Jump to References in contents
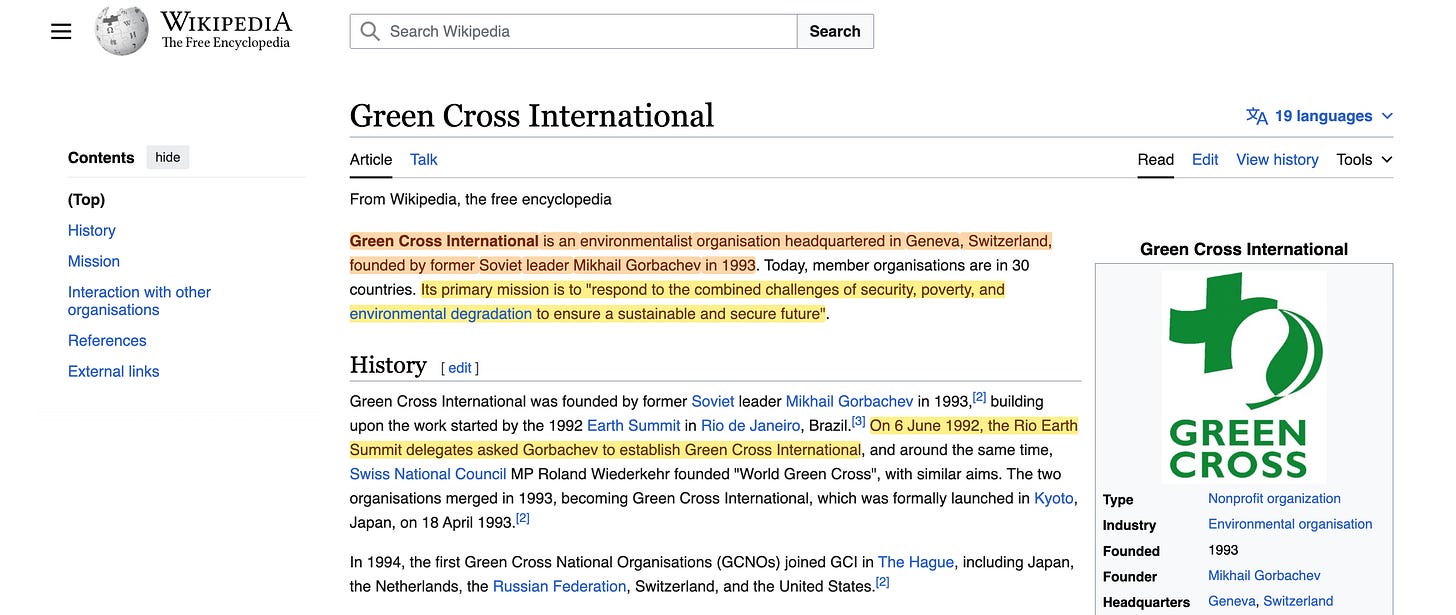 pyautogui.click(x=107, y=340)
